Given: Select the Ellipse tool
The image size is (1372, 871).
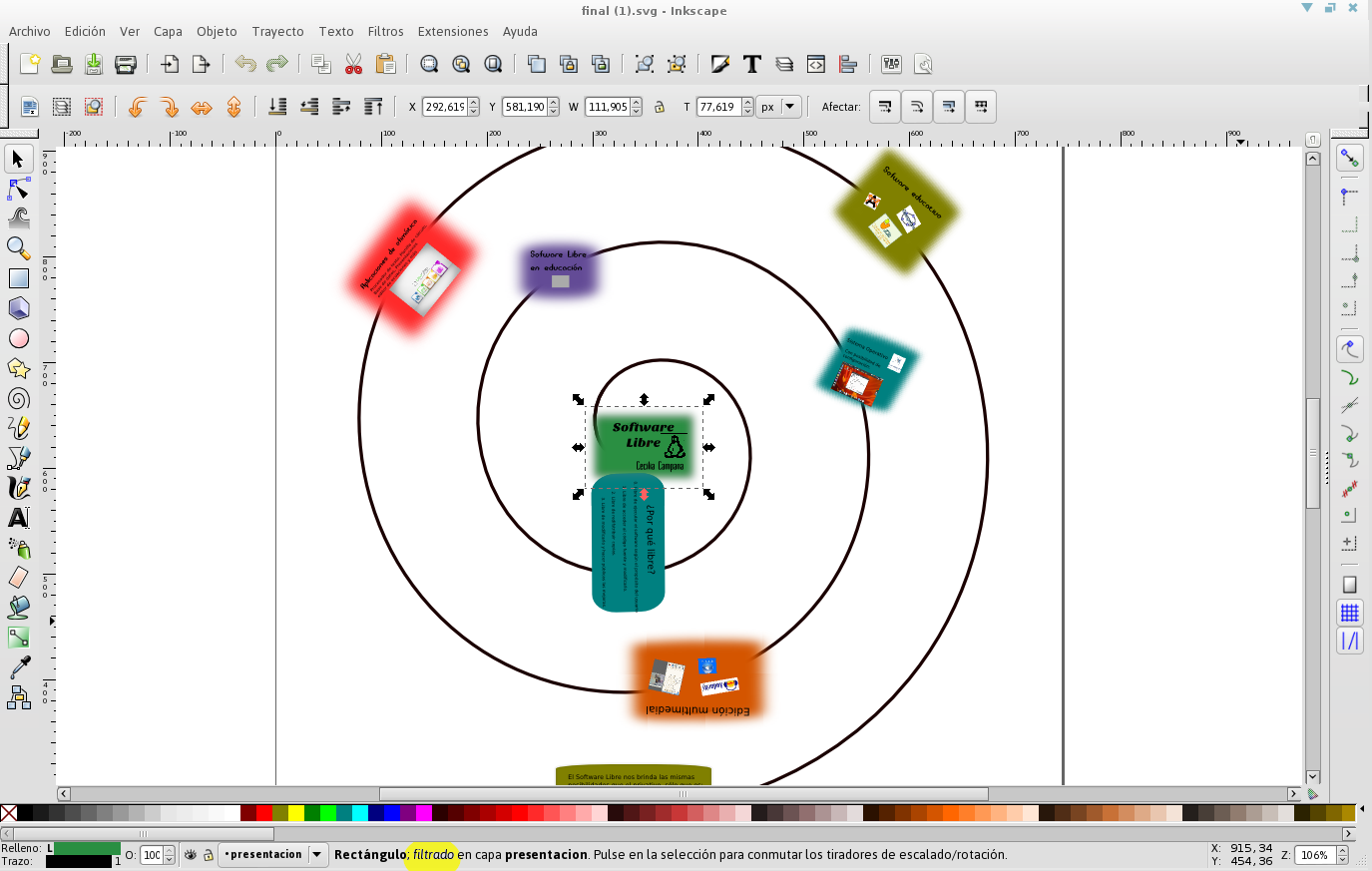Looking at the screenshot, I should [x=18, y=338].
